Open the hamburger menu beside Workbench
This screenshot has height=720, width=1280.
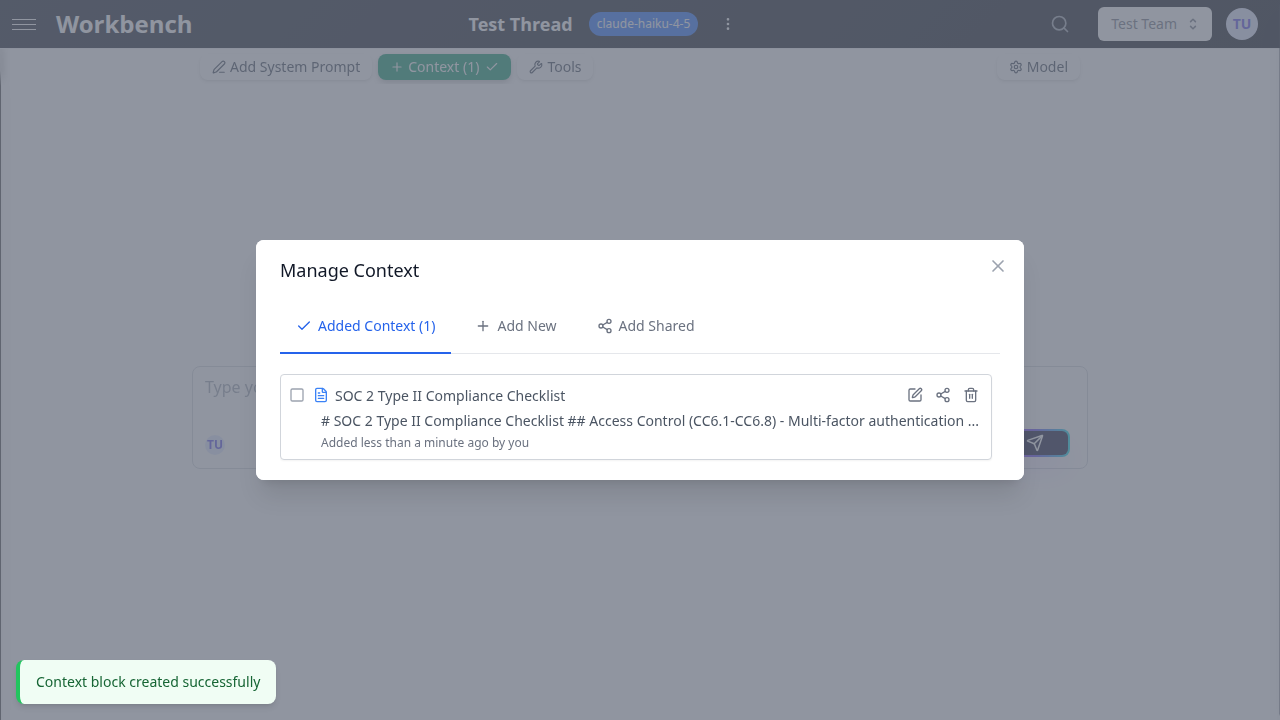[x=24, y=24]
